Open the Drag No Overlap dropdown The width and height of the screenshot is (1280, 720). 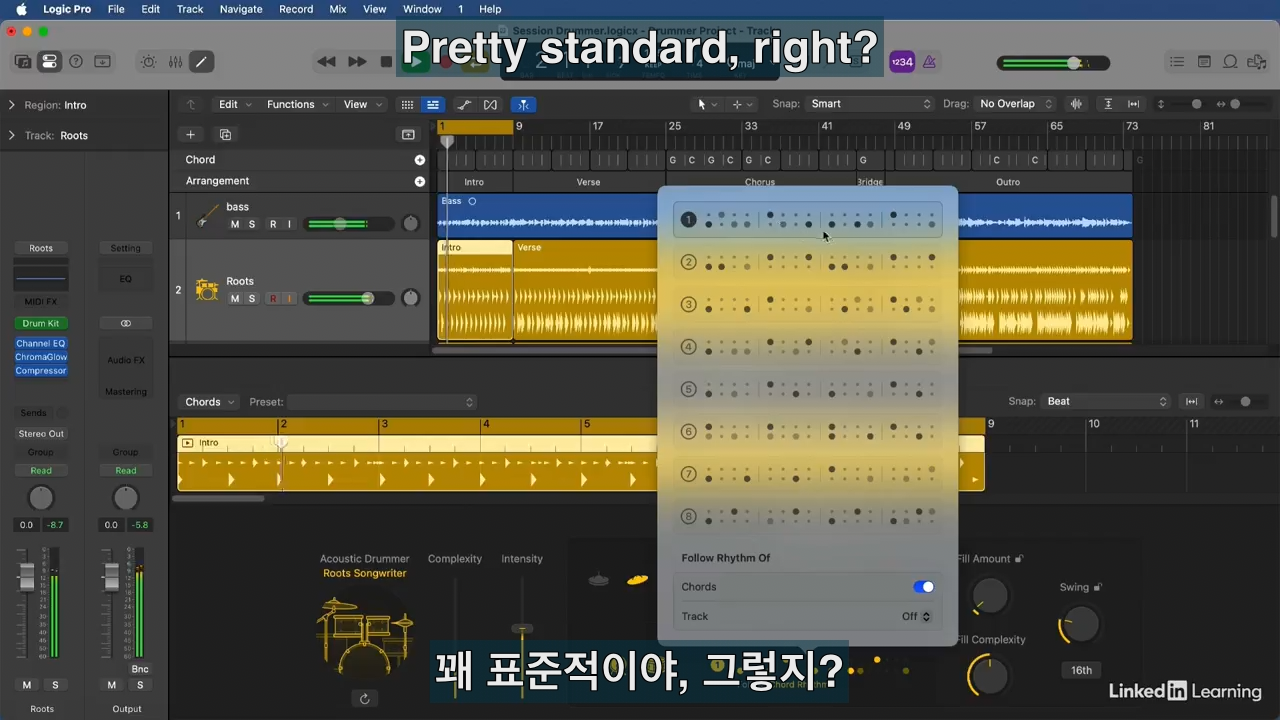[x=1015, y=104]
